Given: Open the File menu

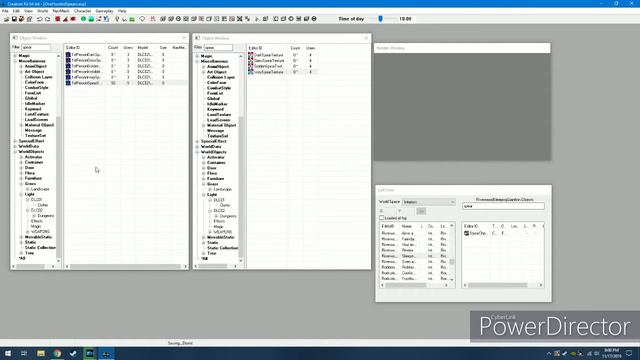Looking at the screenshot, I should tap(5, 11).
